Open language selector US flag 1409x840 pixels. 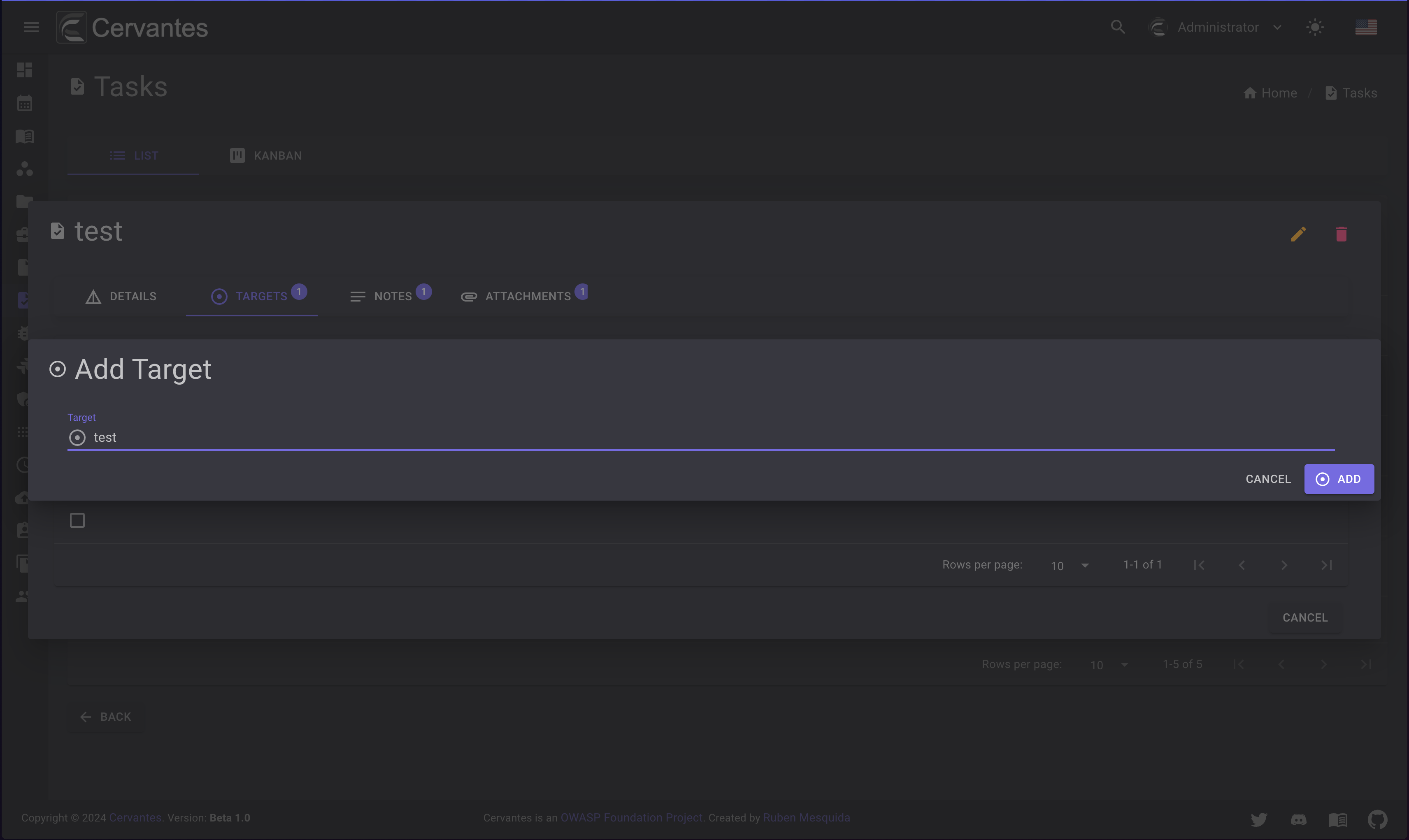pyautogui.click(x=1366, y=27)
